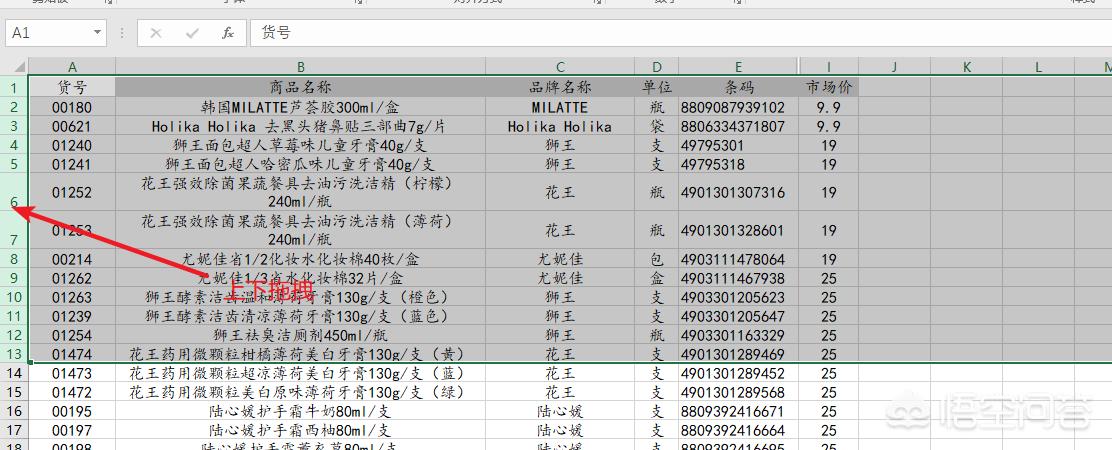Click the Insert Function fx icon
Screen dimensions: 1112x450
click(228, 33)
